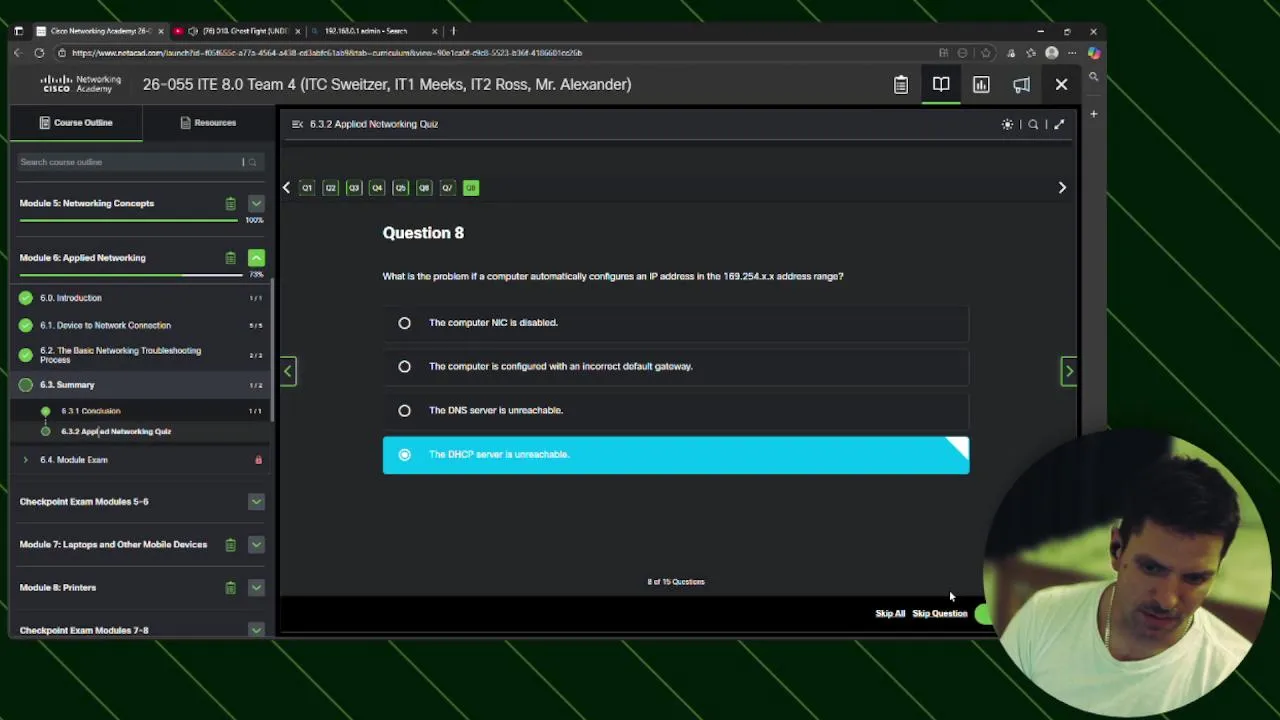Click the browser back arrow
The width and height of the screenshot is (1280, 720).
click(17, 53)
